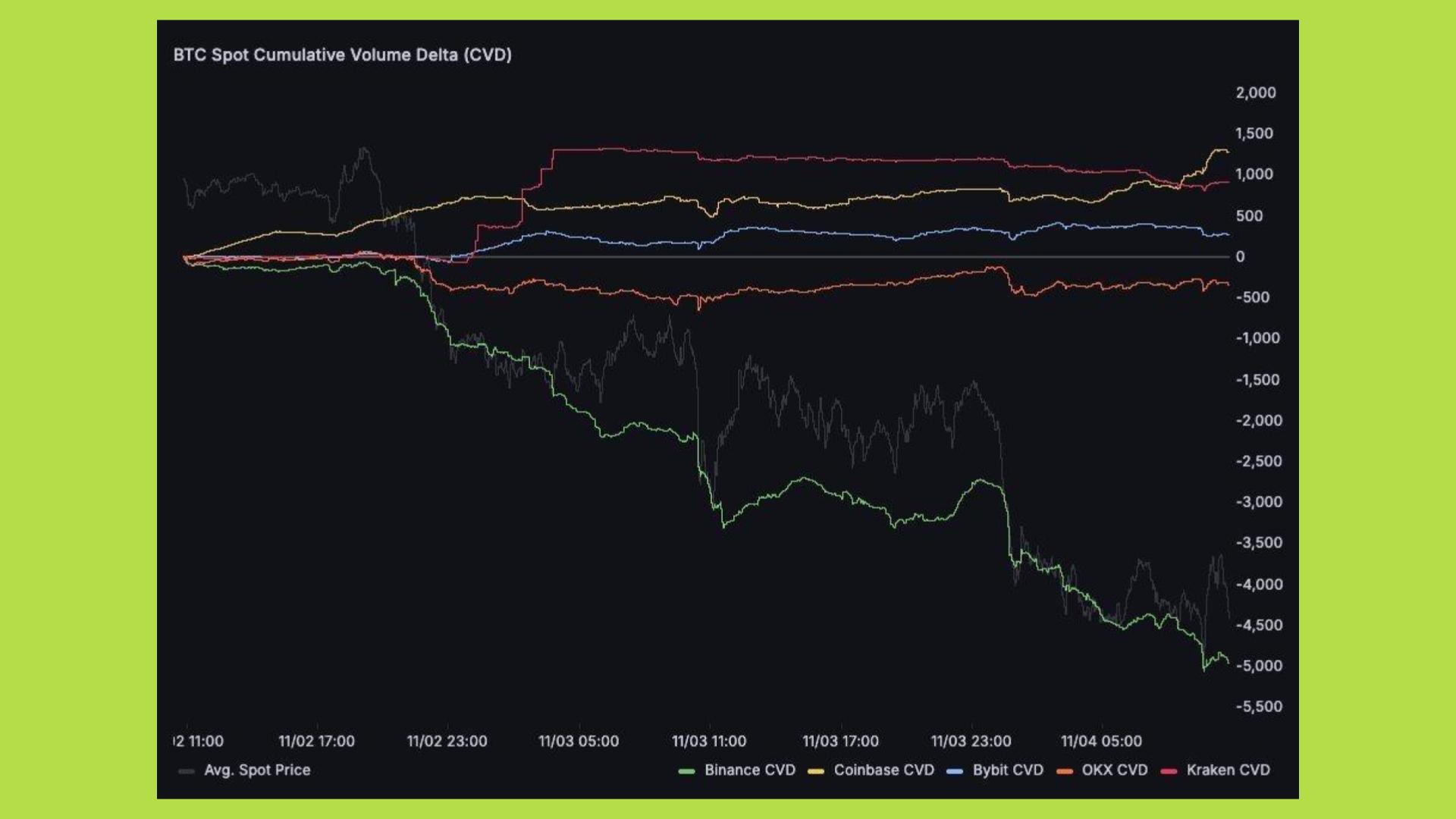Screen dimensions: 1456x819
Task: Click the red Kraken CVD color swatch
Action: tap(1169, 771)
